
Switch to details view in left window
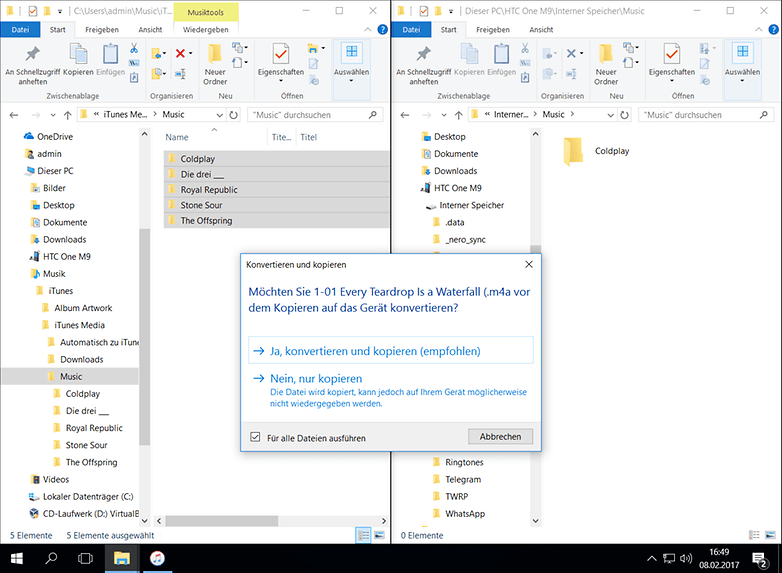[364, 535]
